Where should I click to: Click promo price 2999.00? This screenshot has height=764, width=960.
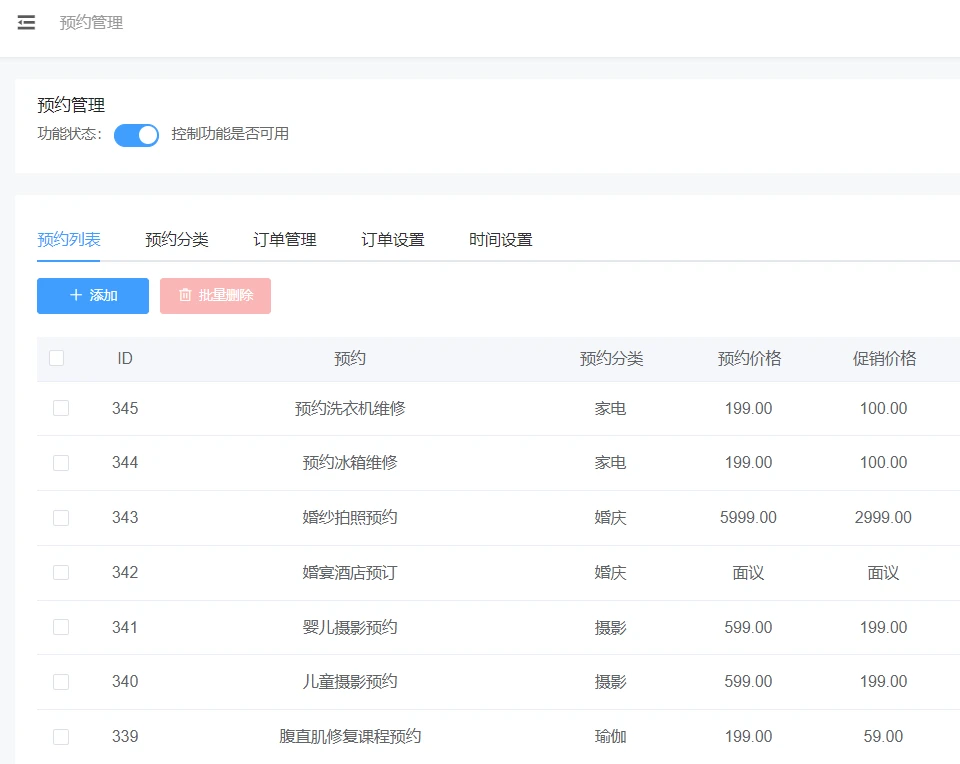coord(883,518)
